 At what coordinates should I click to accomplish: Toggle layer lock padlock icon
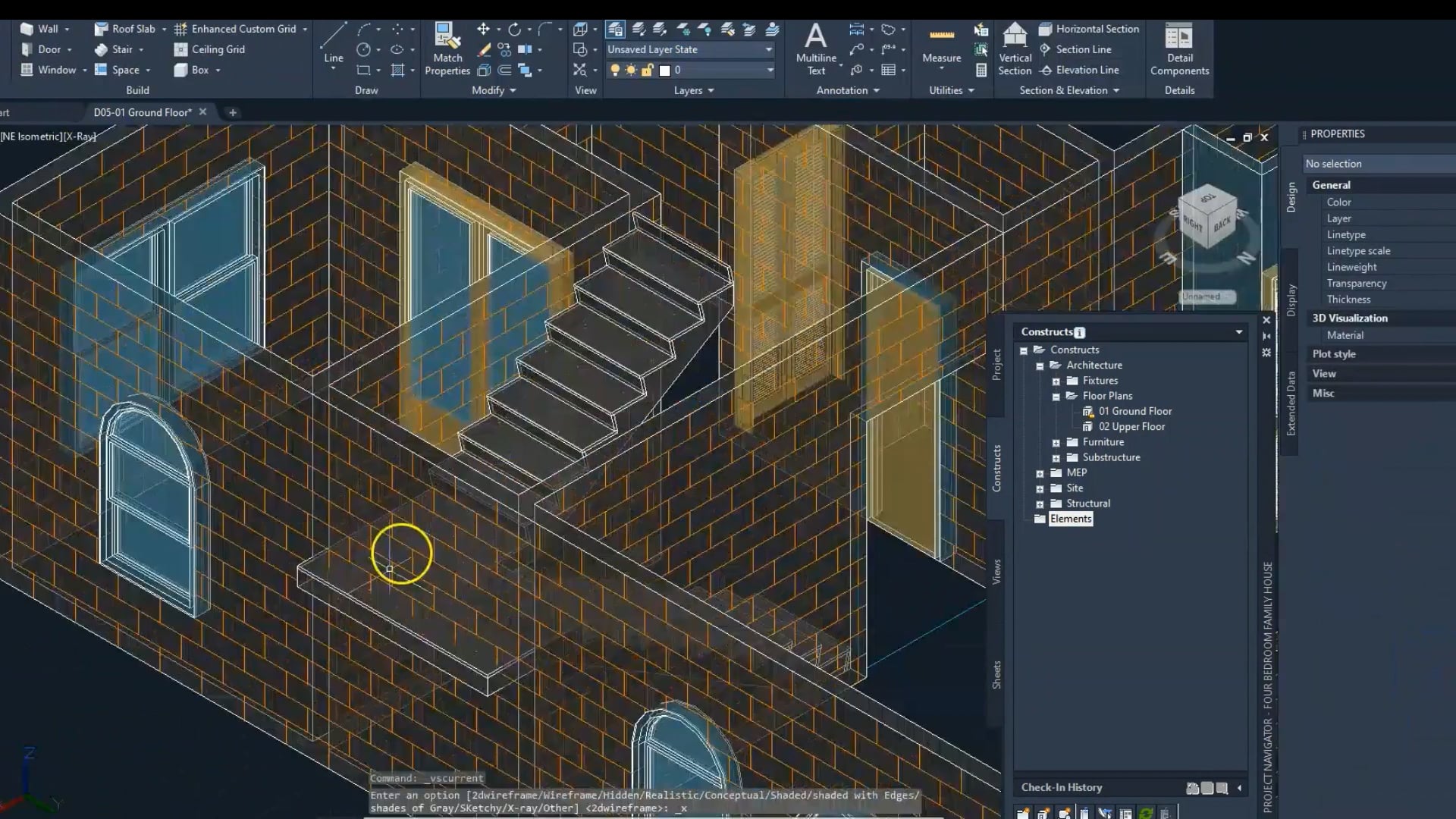click(647, 70)
